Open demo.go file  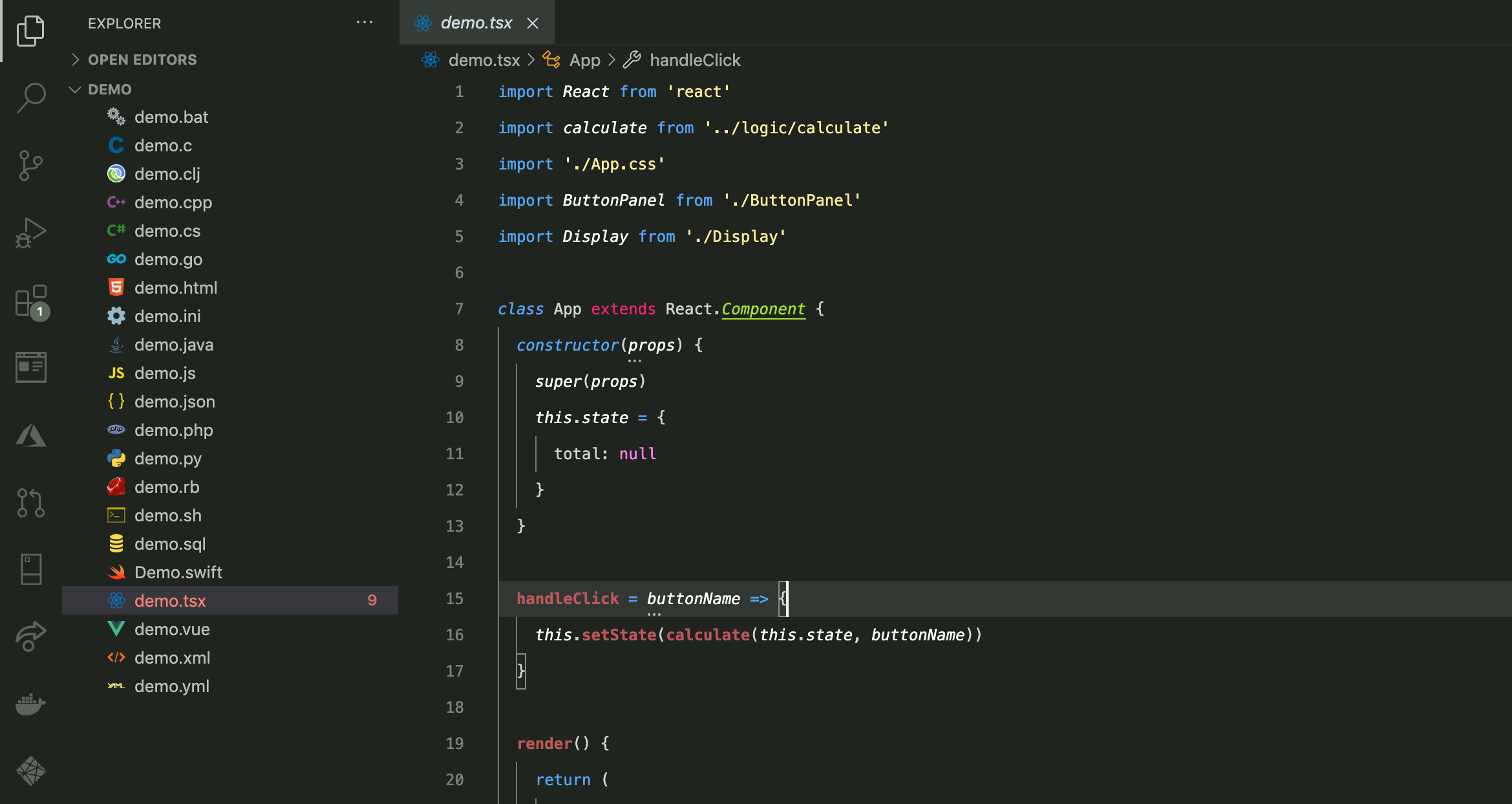(230, 259)
